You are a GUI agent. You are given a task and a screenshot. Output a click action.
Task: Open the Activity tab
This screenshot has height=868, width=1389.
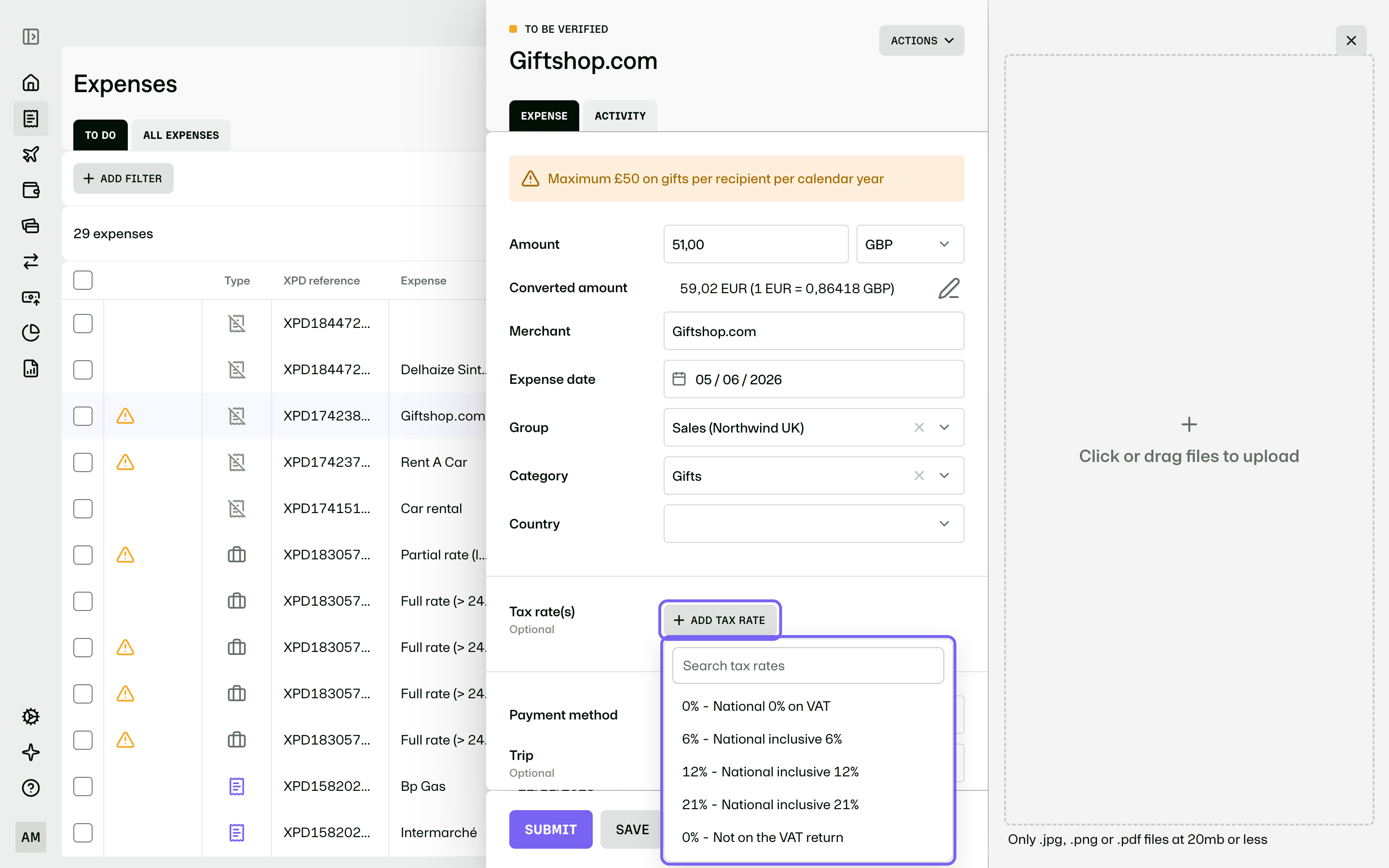pos(620,116)
